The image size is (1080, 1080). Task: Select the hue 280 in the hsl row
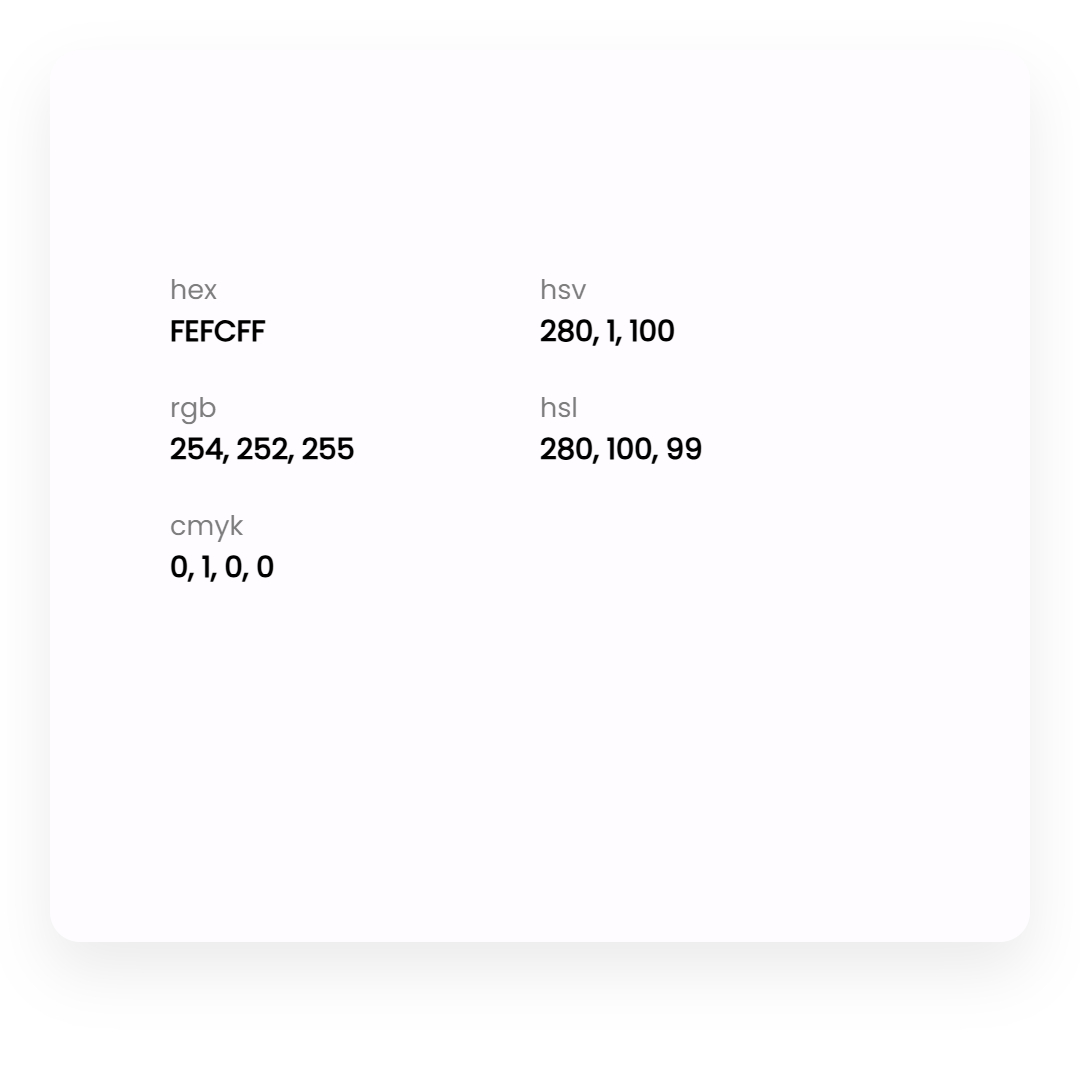[x=566, y=449]
